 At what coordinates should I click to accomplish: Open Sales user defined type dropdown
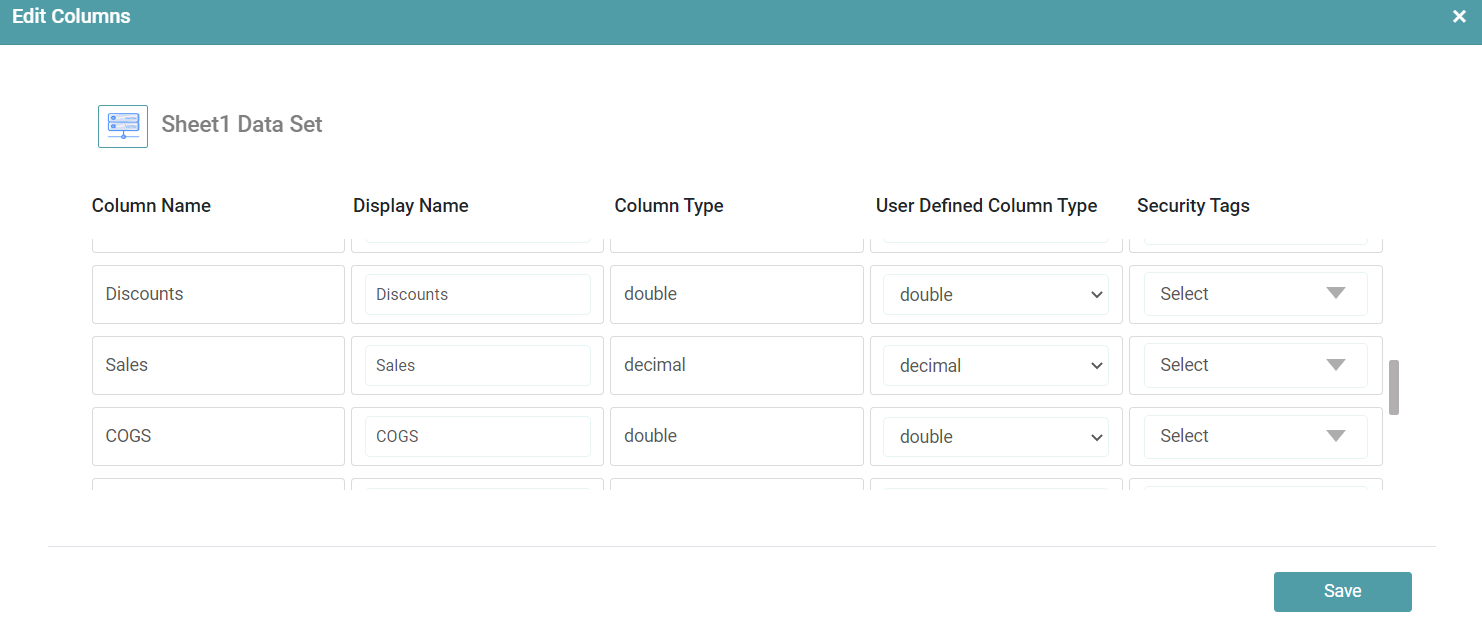pyautogui.click(x=995, y=366)
